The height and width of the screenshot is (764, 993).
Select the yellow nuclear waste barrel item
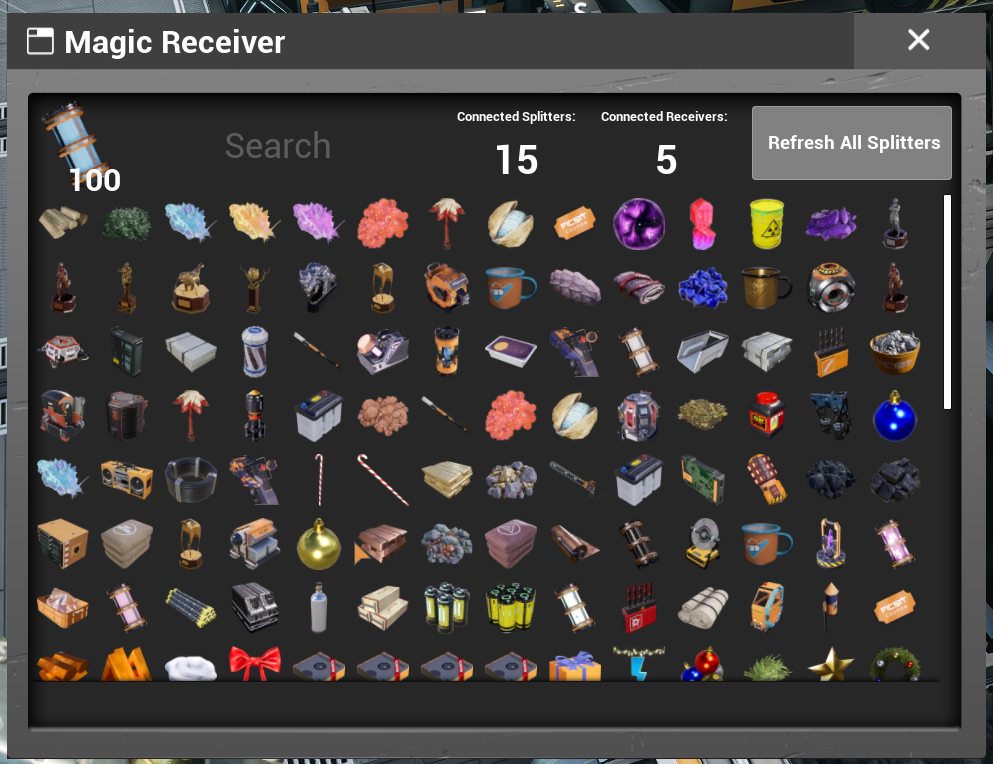[766, 224]
